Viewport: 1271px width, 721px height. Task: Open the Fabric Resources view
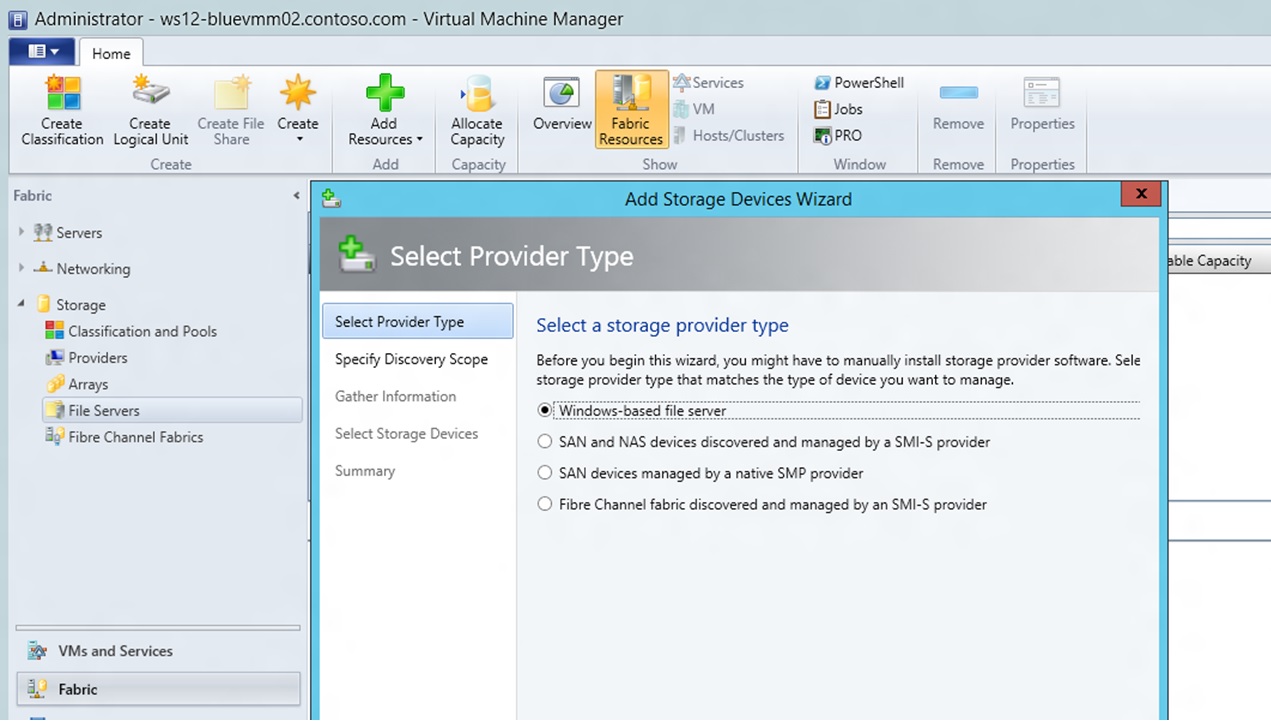pos(630,110)
